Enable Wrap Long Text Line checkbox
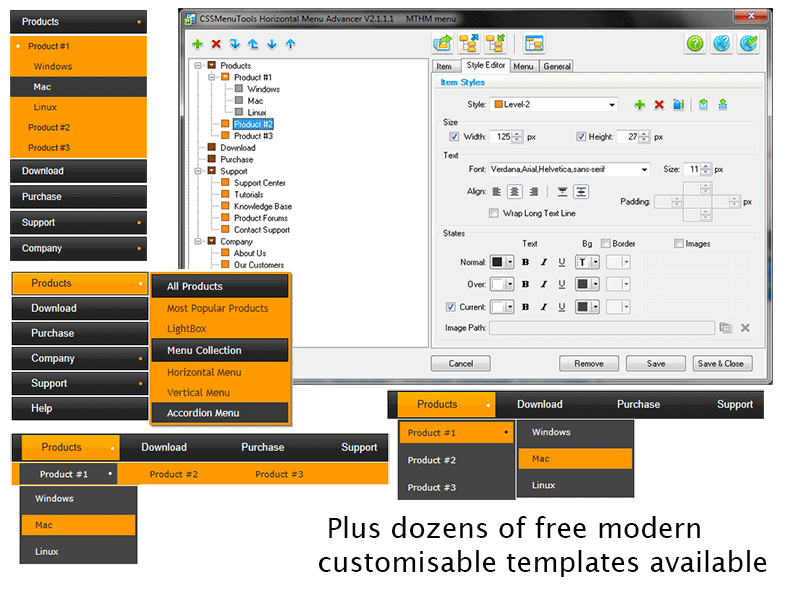The image size is (800, 600). tap(494, 213)
